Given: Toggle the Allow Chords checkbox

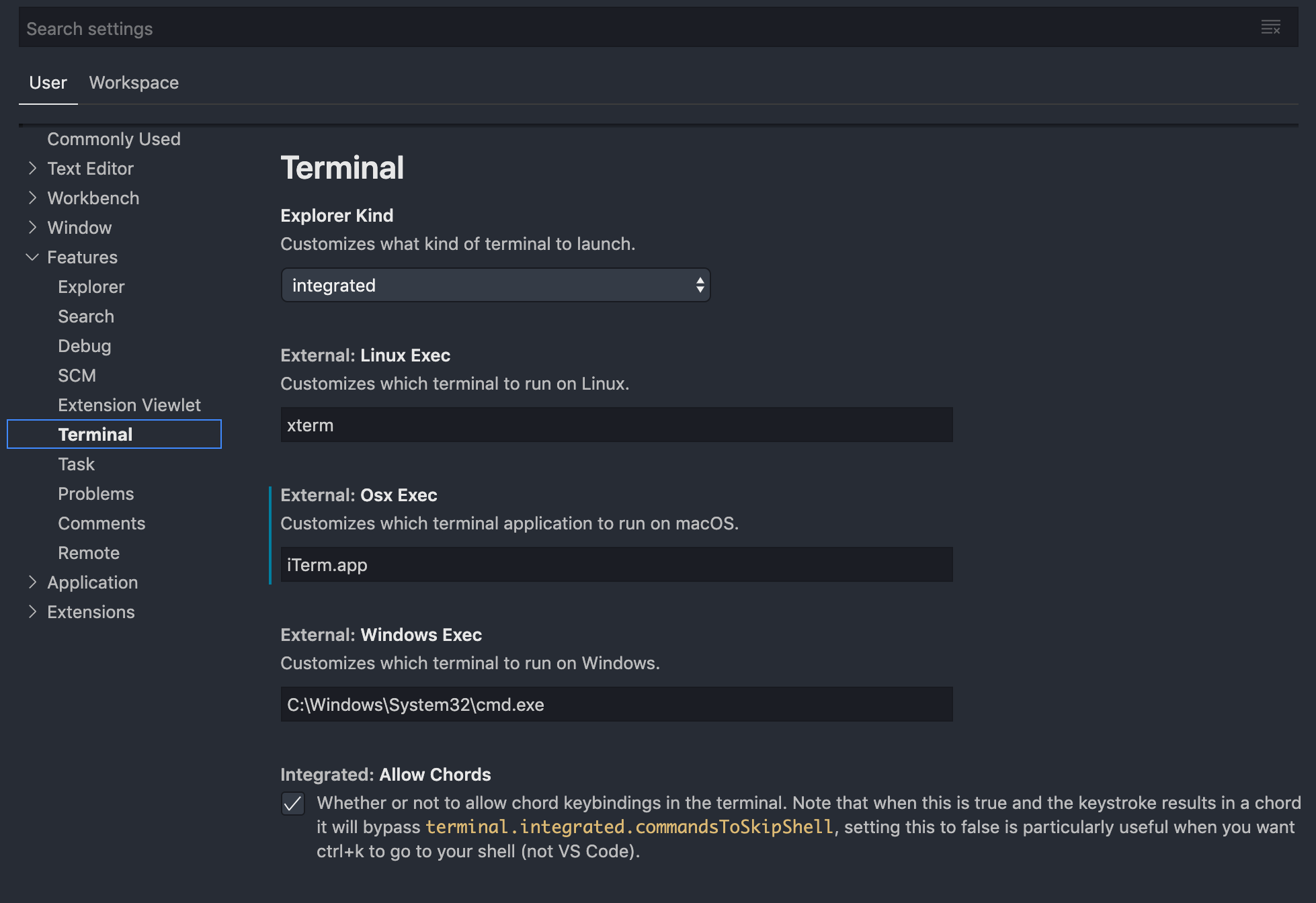Looking at the screenshot, I should [x=293, y=804].
